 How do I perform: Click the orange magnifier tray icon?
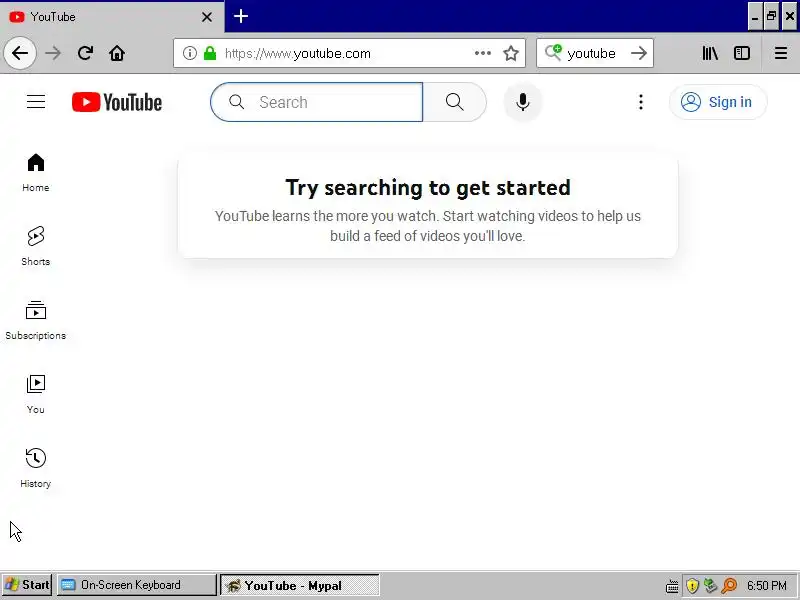[x=730, y=585]
